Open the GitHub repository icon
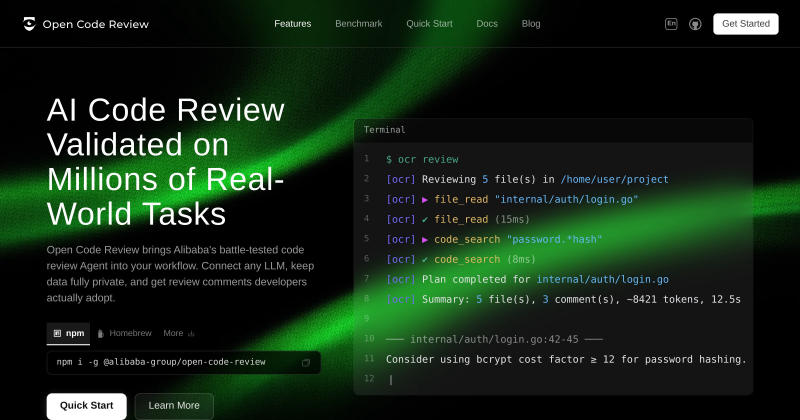The height and width of the screenshot is (420, 800). pyautogui.click(x=695, y=24)
